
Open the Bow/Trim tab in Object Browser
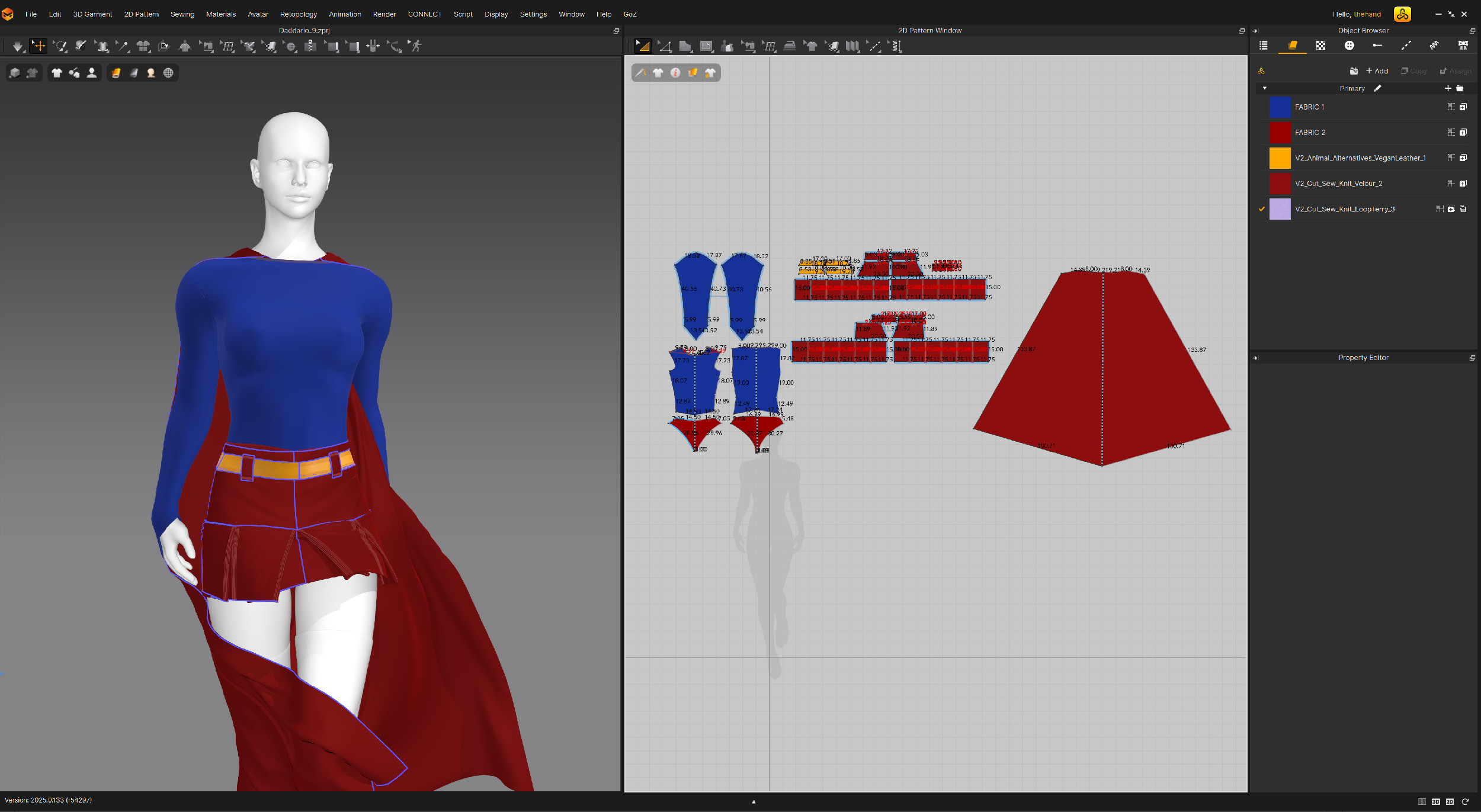tap(1463, 46)
